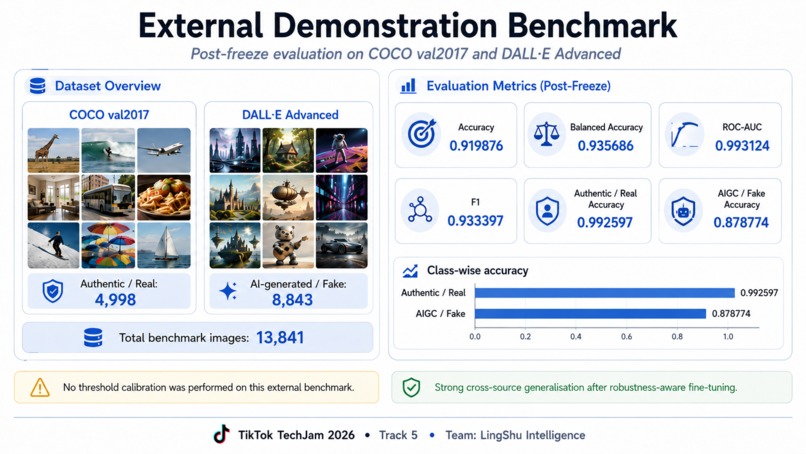Select the skier thumbnail
Viewport: 806px width, 454px height.
(53, 245)
